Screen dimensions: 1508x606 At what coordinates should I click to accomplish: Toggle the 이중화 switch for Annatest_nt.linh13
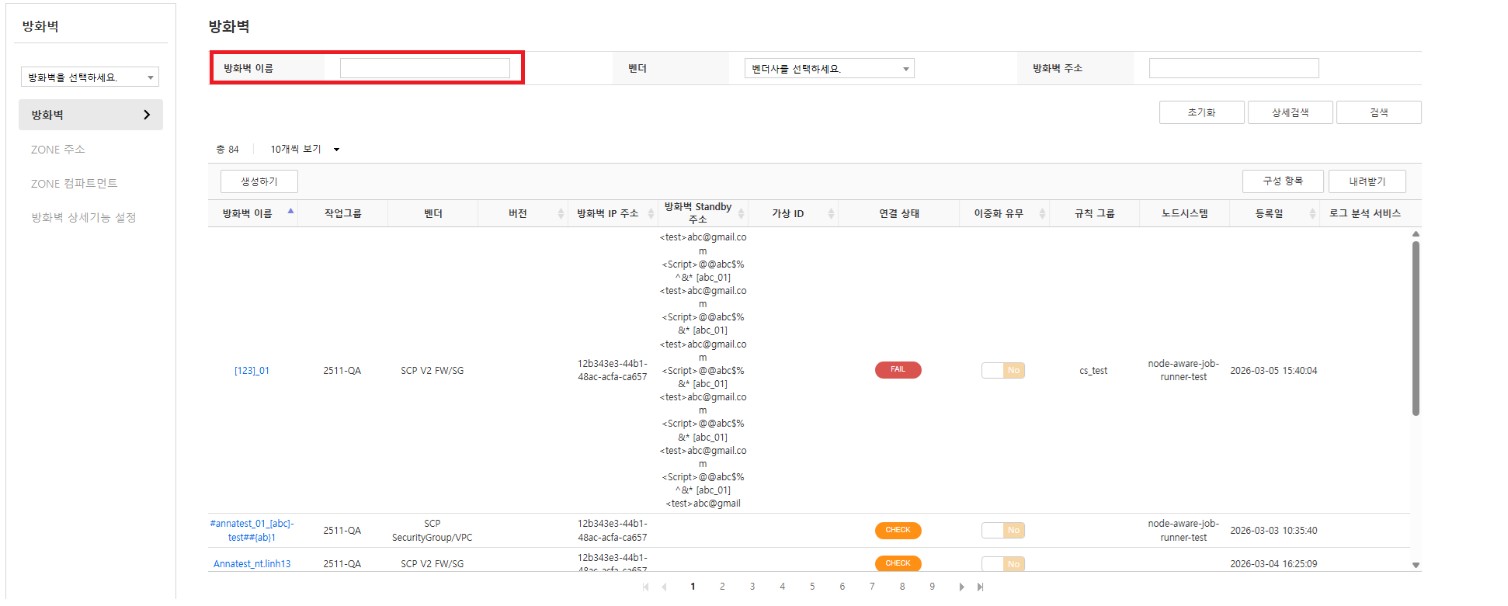pos(1003,564)
